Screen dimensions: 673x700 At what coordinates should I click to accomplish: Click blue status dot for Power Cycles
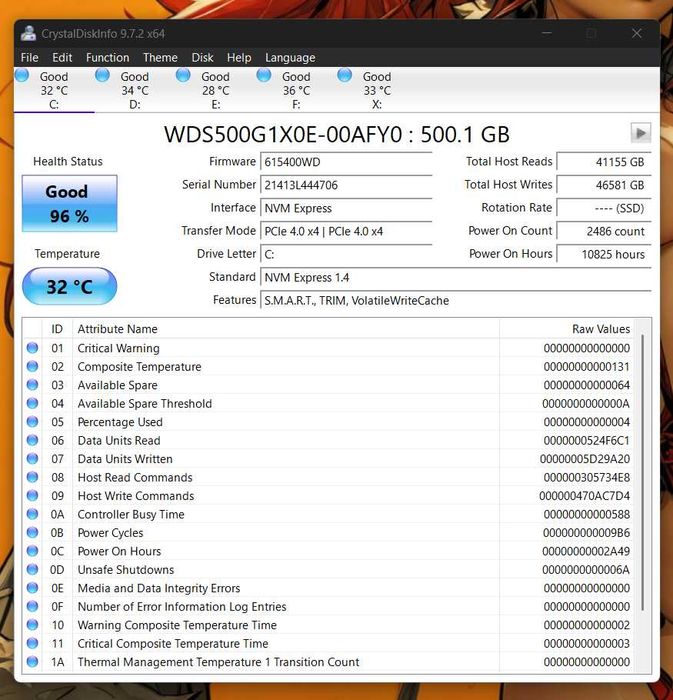point(32,532)
